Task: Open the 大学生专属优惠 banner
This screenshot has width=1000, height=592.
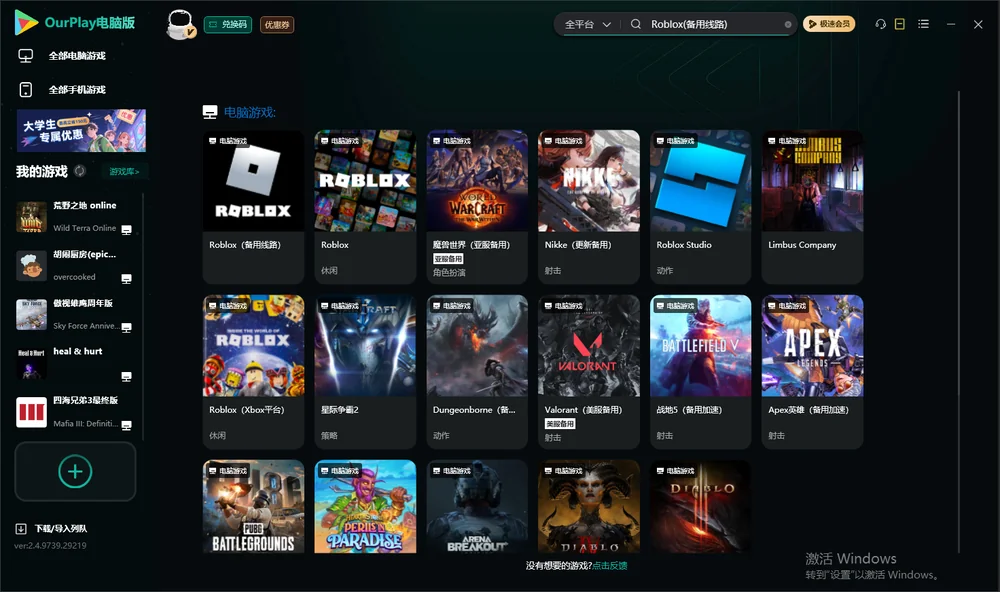Action: pos(82,131)
